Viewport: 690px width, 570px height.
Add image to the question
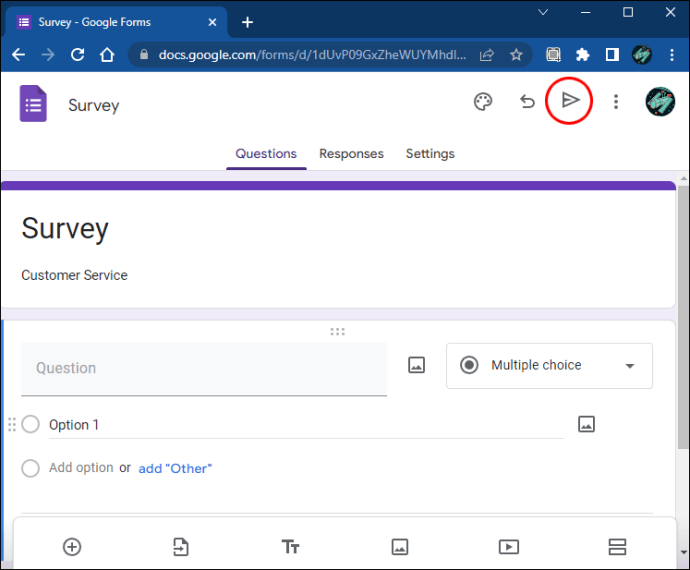pyautogui.click(x=417, y=366)
